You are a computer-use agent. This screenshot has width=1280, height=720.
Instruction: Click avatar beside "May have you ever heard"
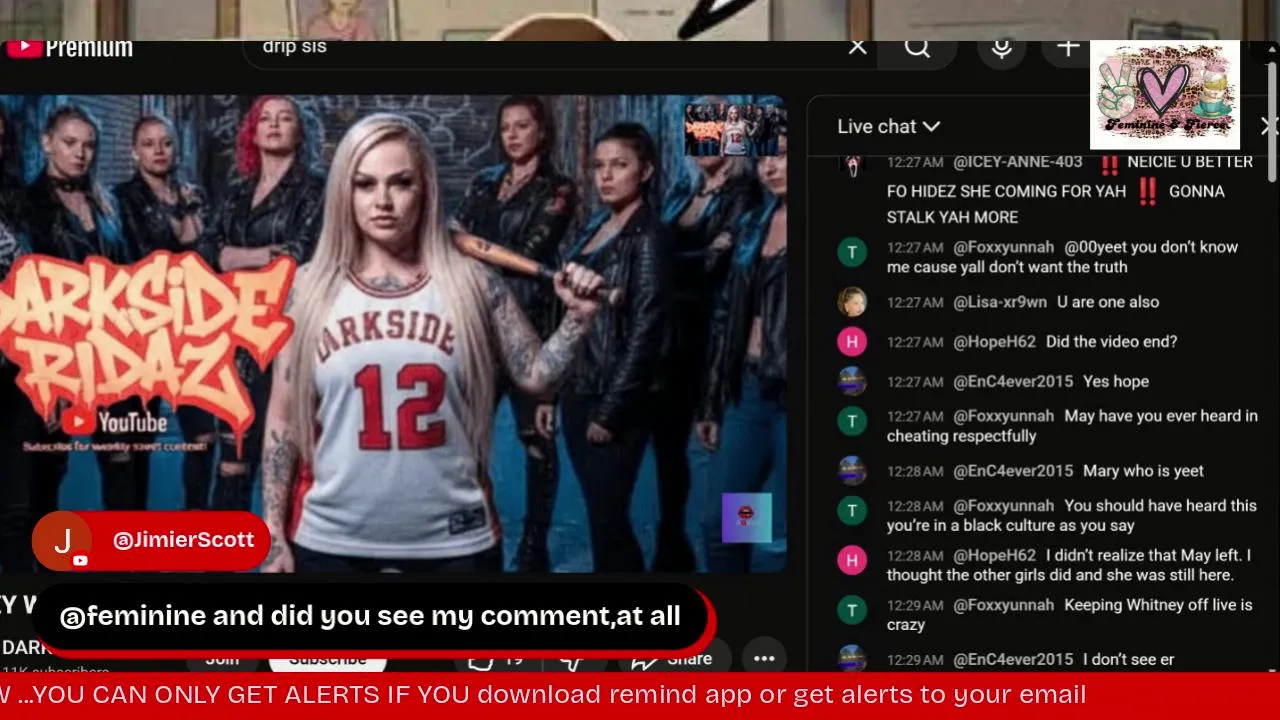852,421
